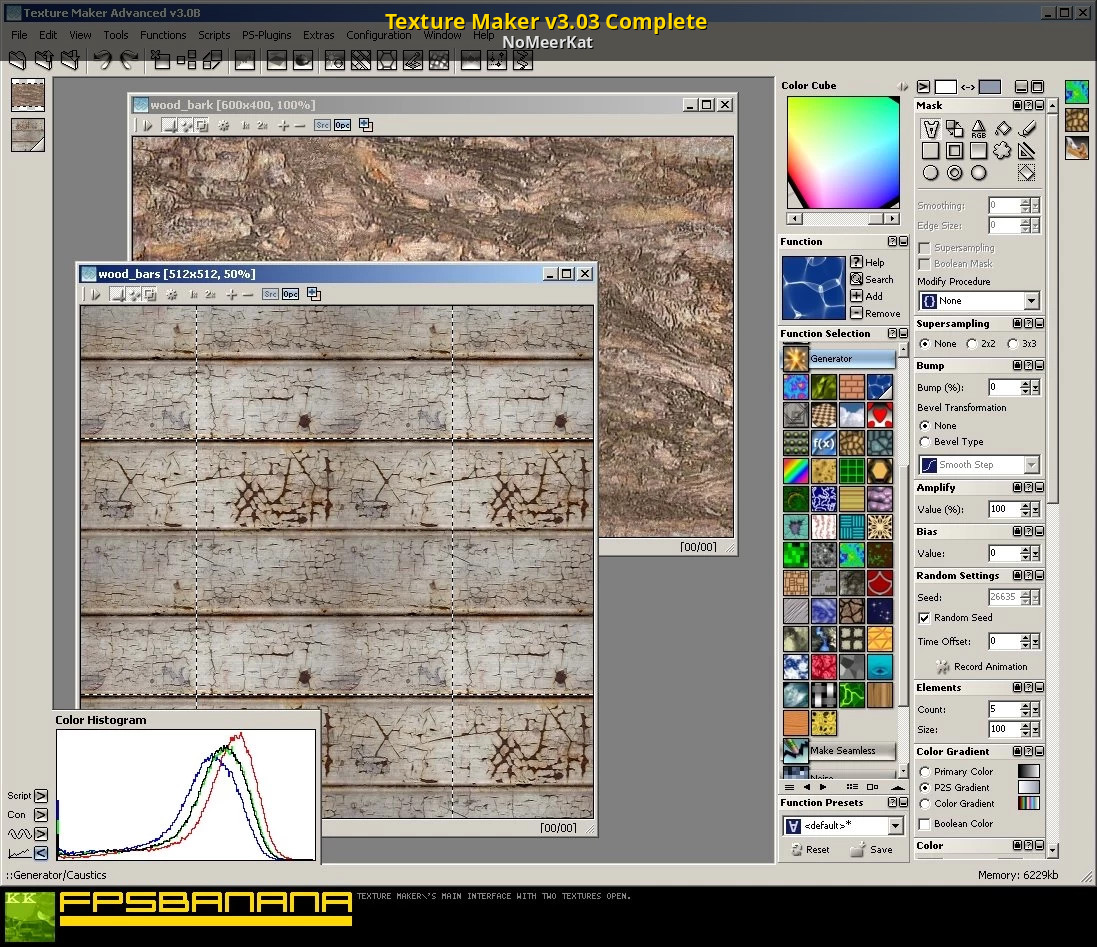Choose the Primary Color gradient option
This screenshot has height=947, width=1097.
coord(925,772)
